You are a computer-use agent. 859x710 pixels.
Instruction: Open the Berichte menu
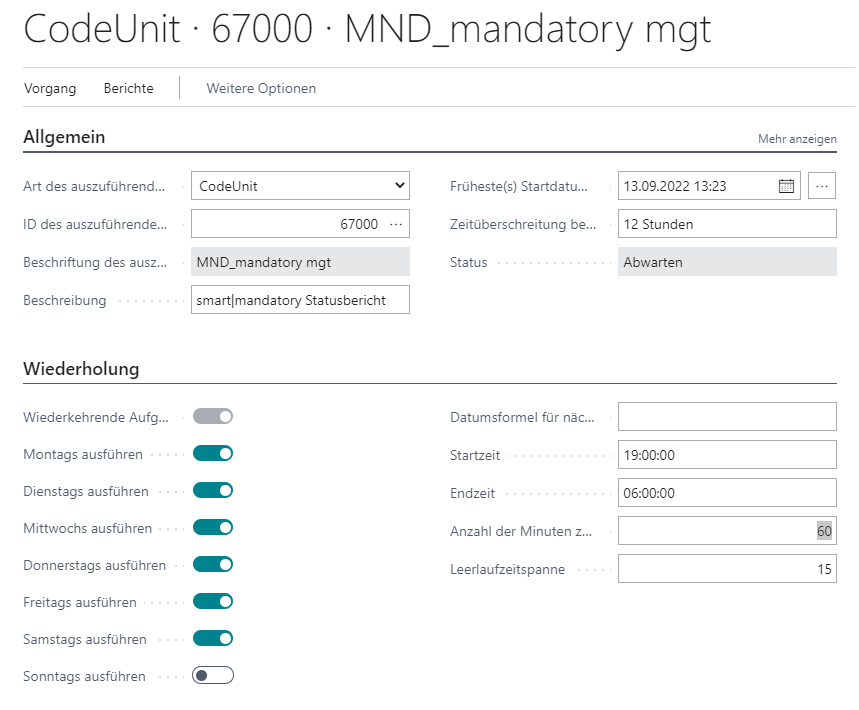click(x=129, y=88)
